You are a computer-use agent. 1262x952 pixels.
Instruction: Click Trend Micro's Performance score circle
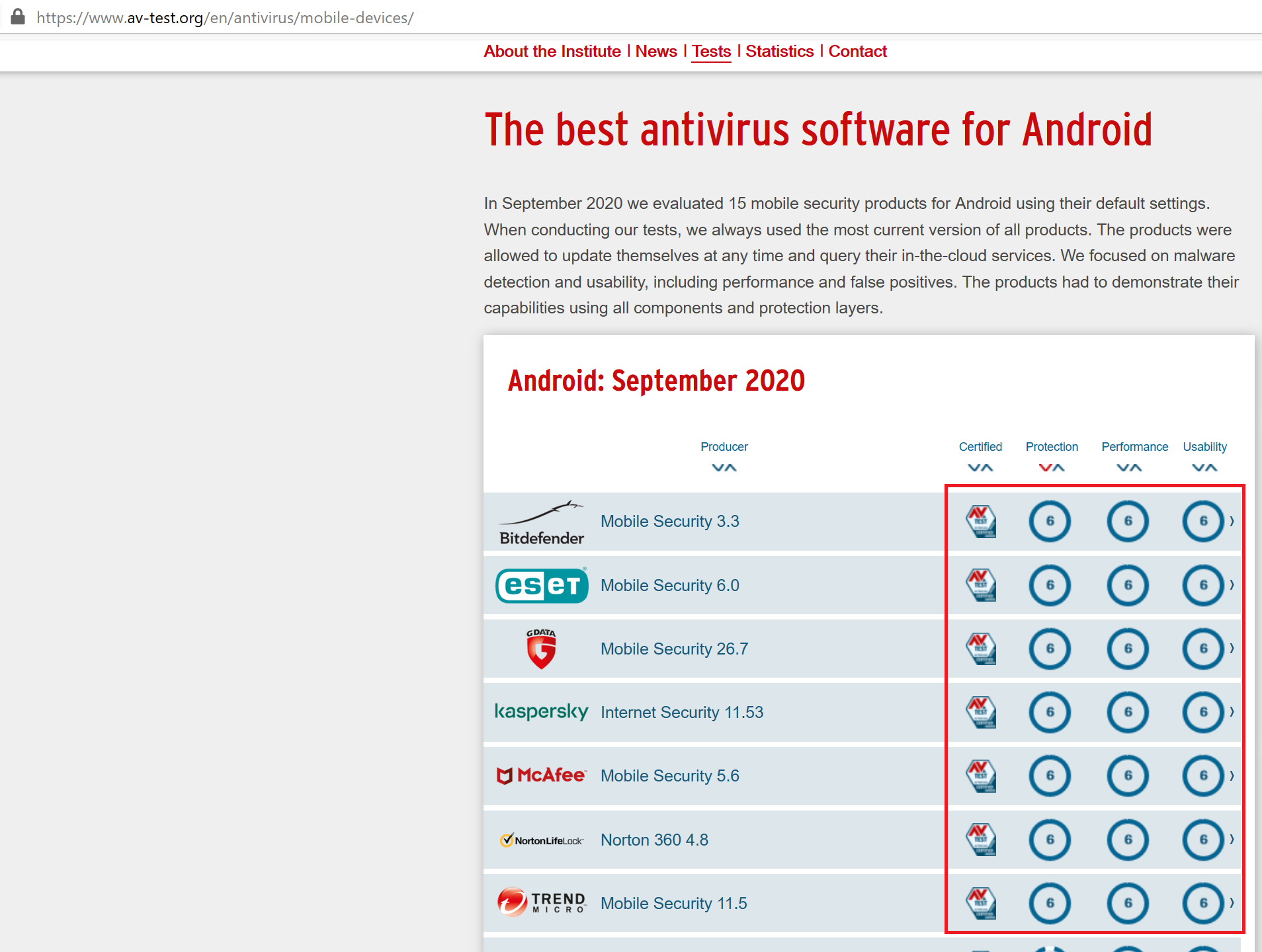coord(1128,903)
